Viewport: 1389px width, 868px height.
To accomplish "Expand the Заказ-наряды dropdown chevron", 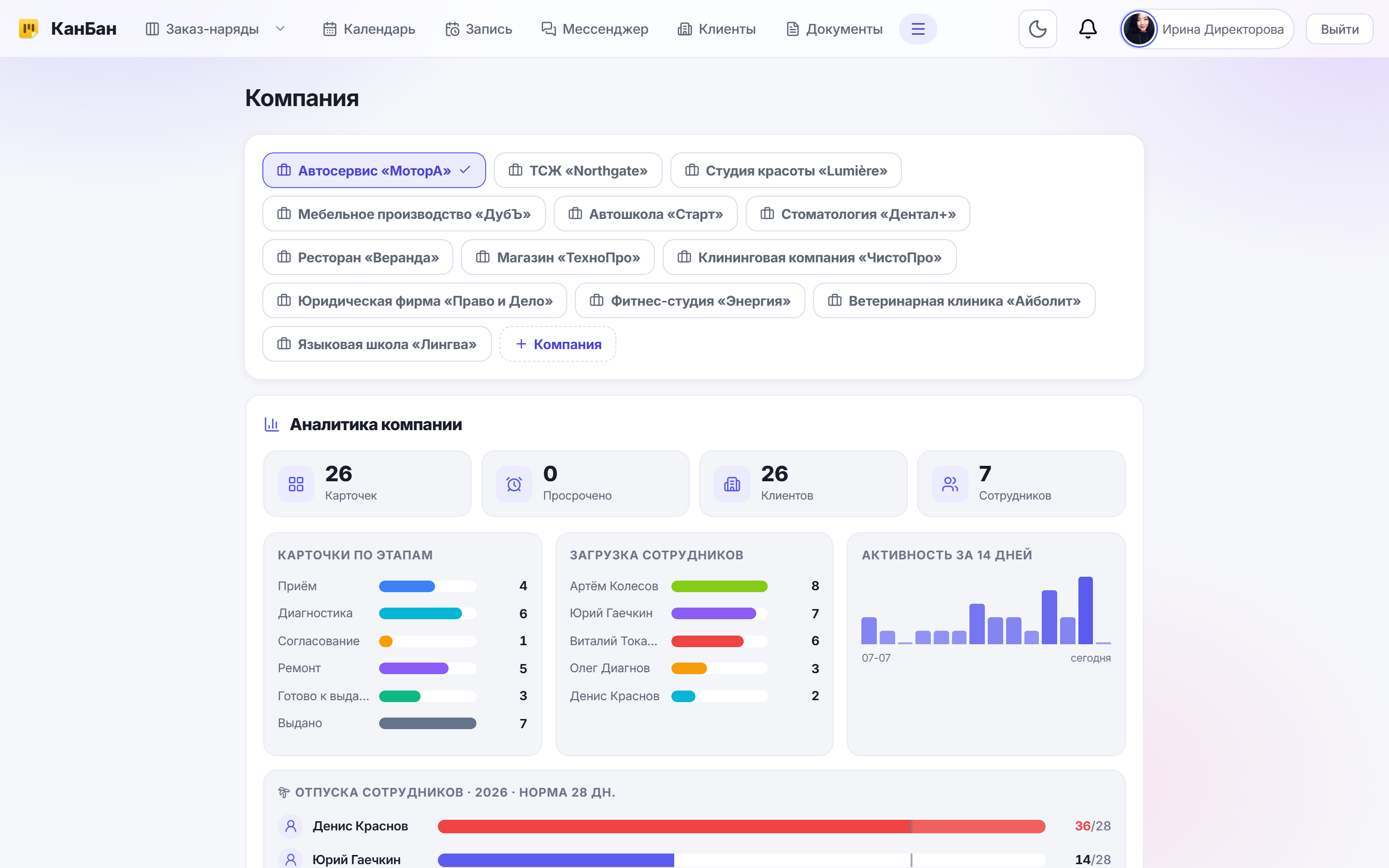I will click(x=280, y=29).
